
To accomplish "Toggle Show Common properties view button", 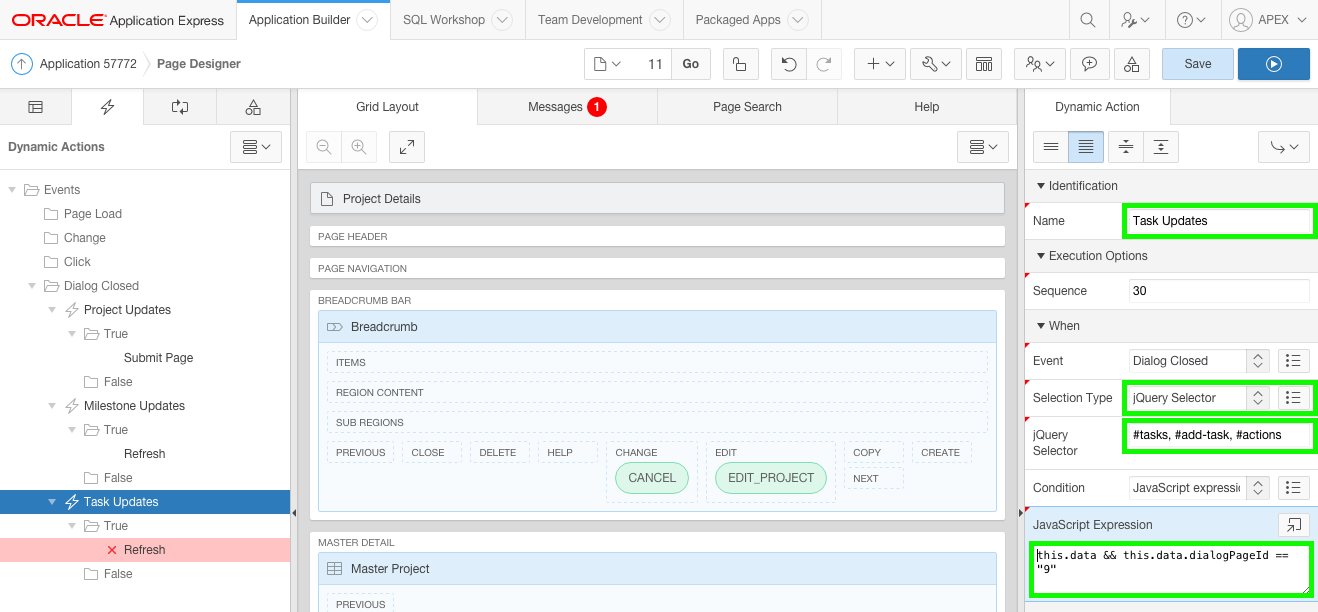I will [1051, 147].
